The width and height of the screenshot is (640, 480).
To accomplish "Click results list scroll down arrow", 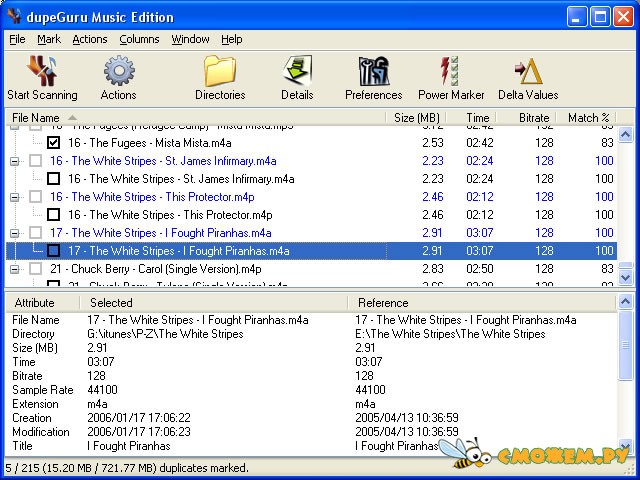I will pyautogui.click(x=626, y=277).
